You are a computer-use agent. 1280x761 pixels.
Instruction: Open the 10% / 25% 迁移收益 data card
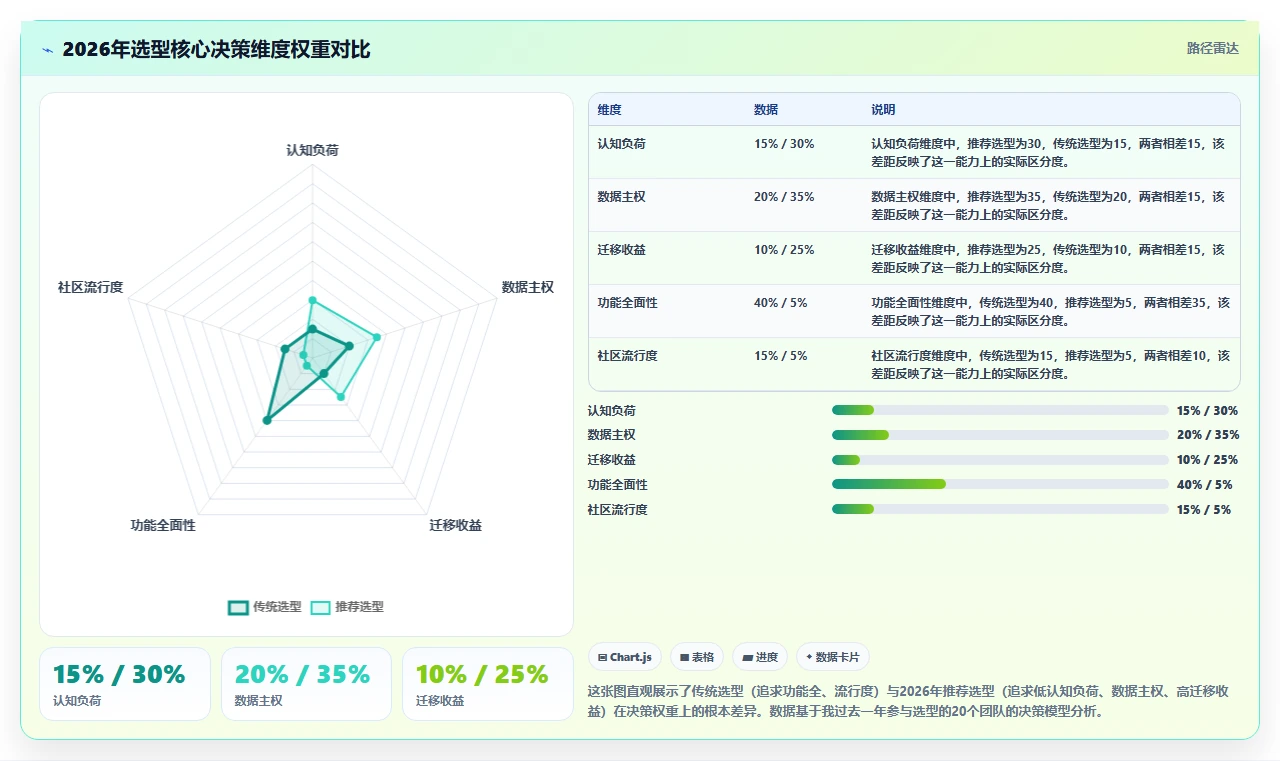(x=488, y=684)
